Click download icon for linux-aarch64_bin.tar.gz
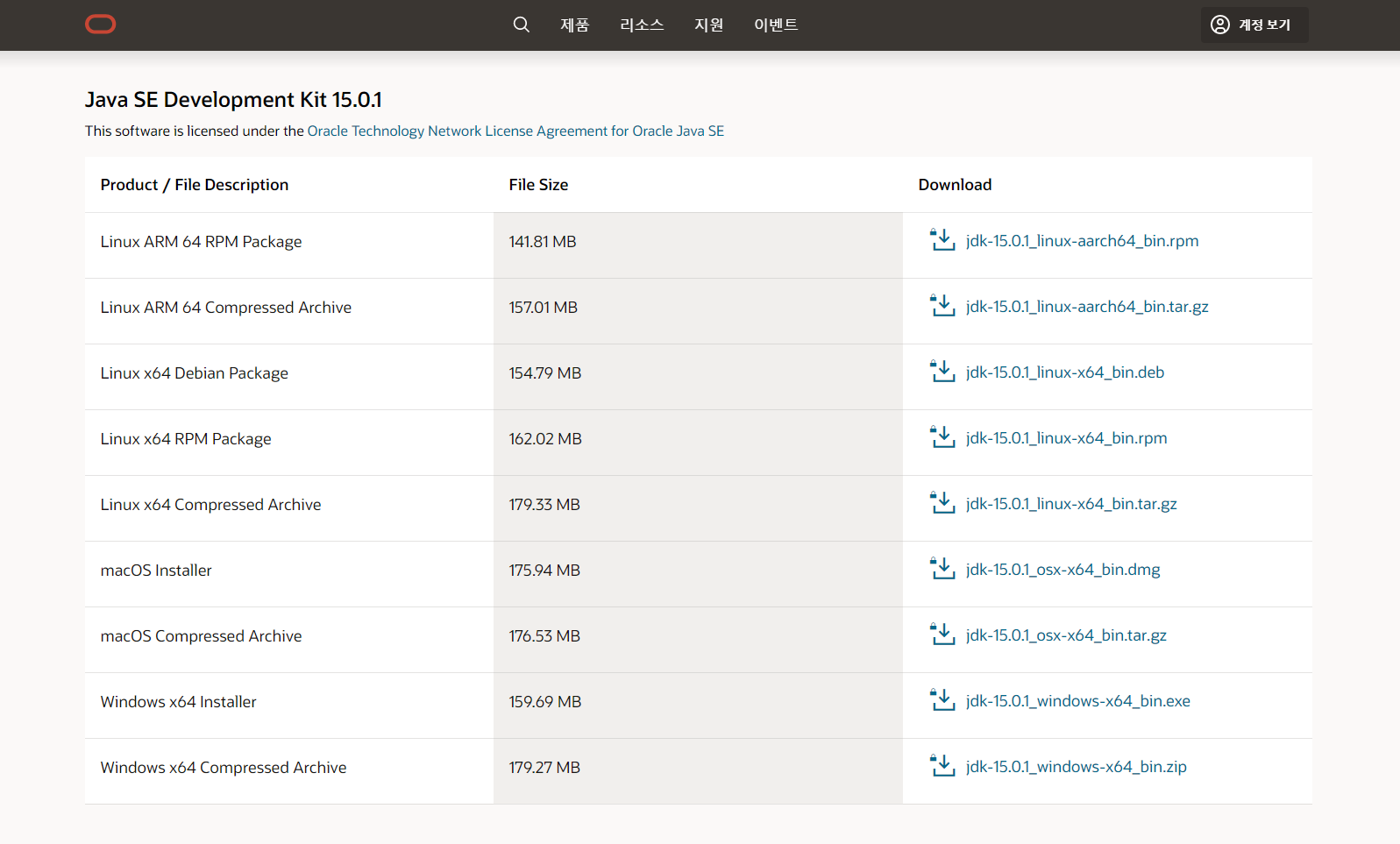Screen dimensions: 1400x844 (942, 306)
